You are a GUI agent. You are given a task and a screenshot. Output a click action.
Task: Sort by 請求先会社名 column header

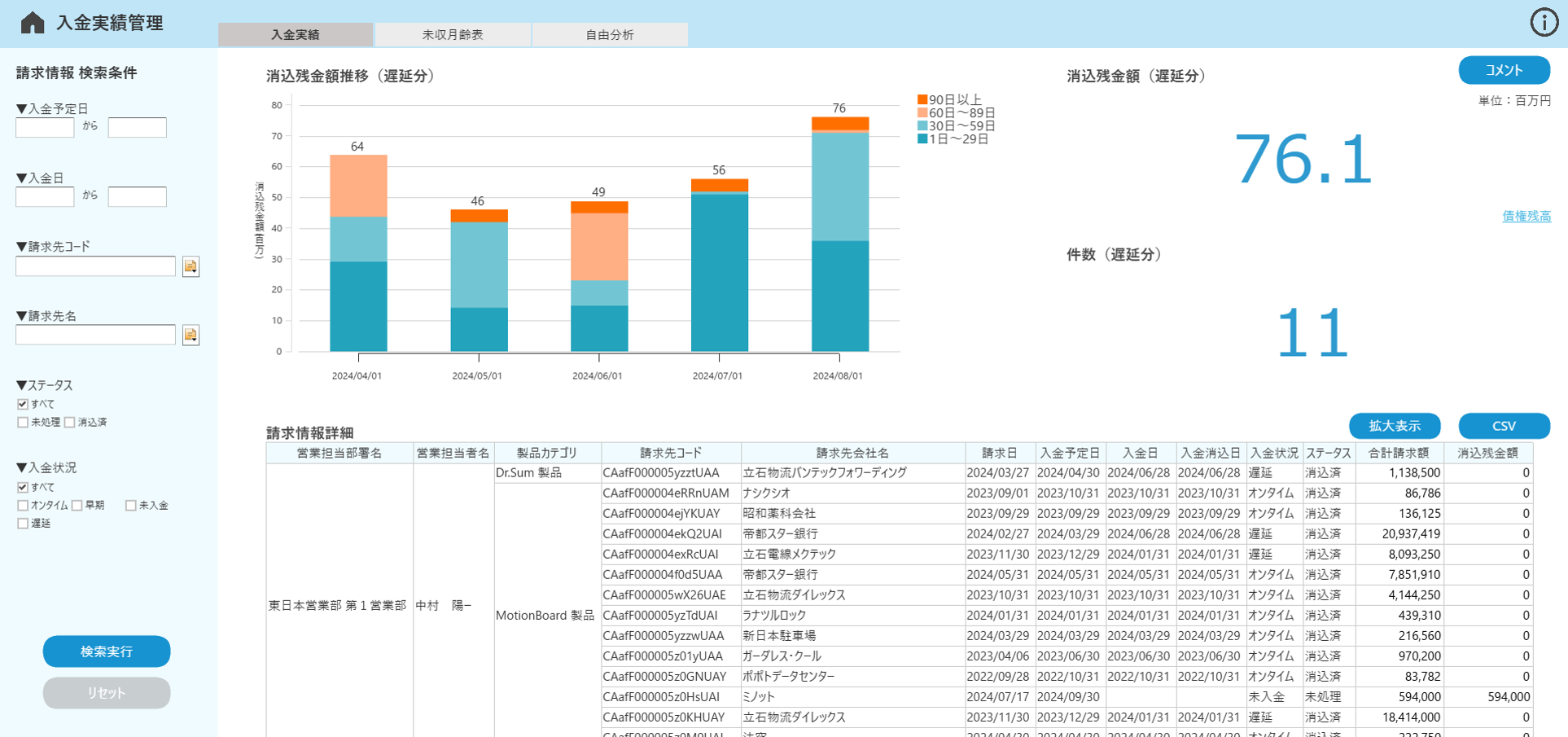(x=852, y=453)
